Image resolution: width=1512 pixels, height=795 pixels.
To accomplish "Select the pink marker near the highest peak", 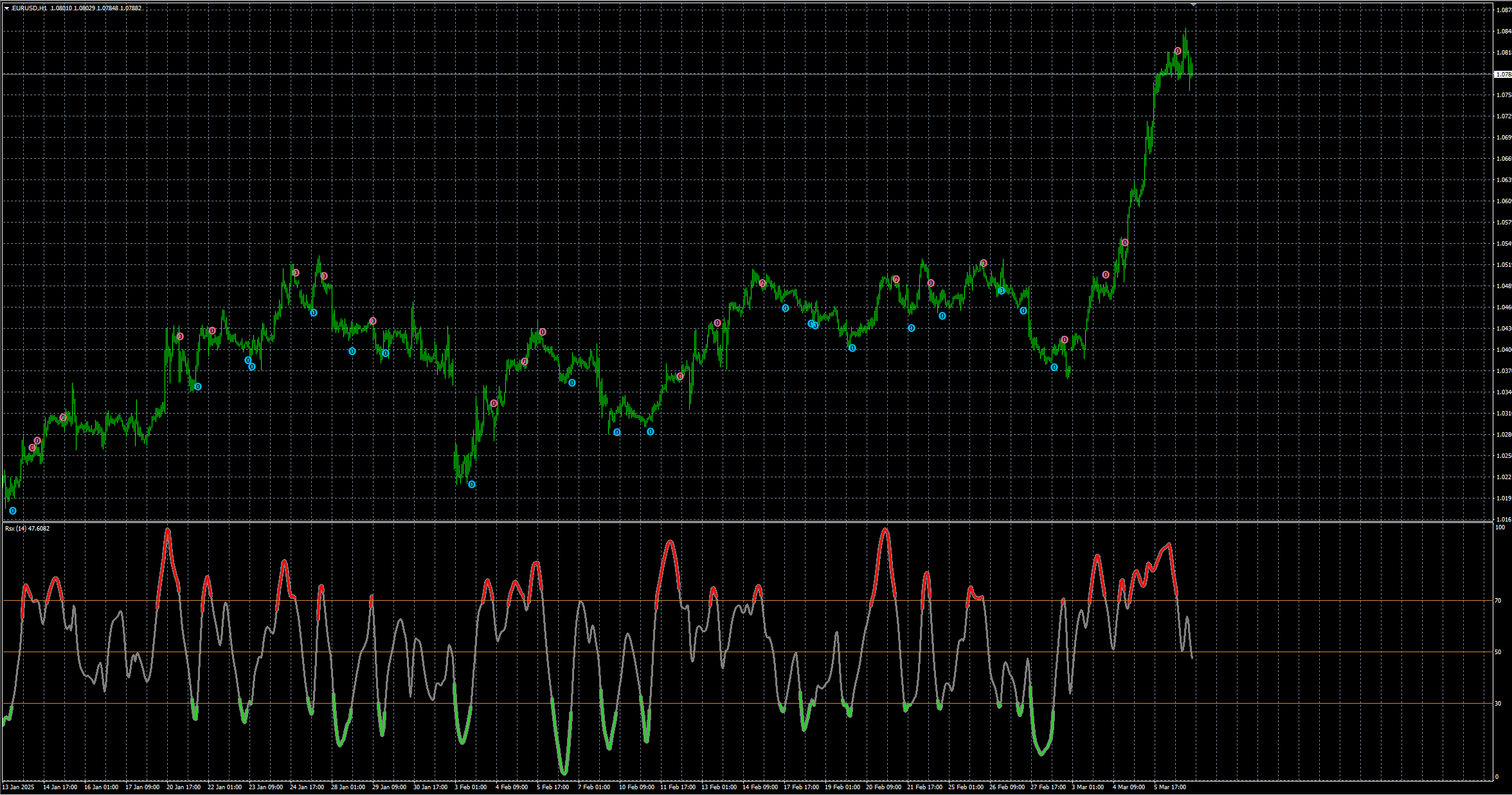I will click(x=1178, y=51).
